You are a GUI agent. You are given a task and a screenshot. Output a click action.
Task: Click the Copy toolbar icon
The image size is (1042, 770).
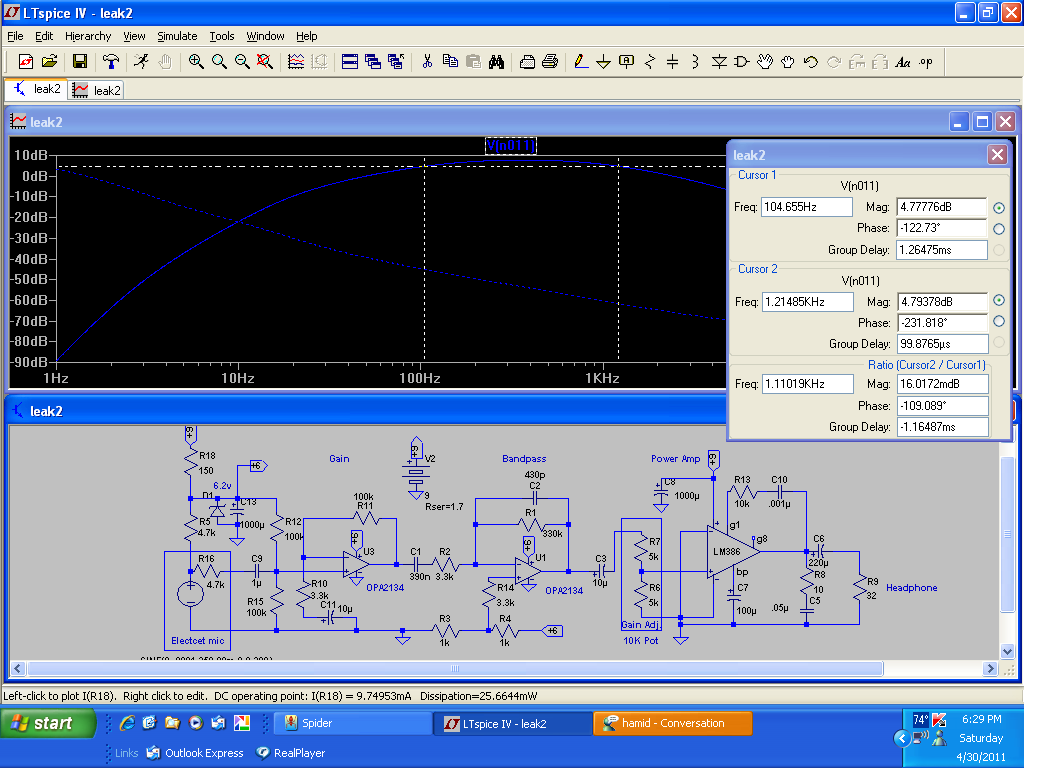(450, 62)
